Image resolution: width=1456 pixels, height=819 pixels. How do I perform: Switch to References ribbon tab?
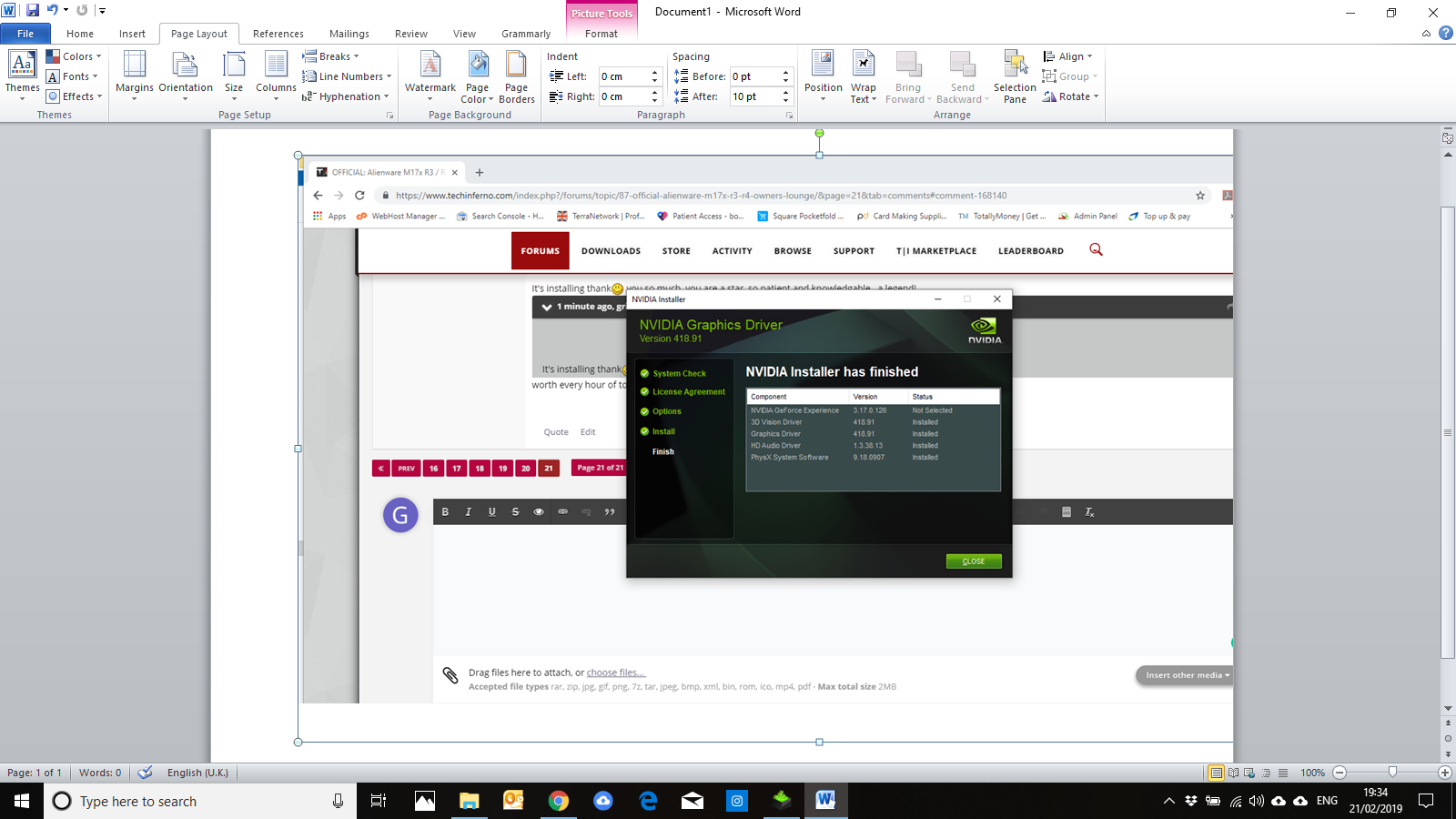pos(278,34)
